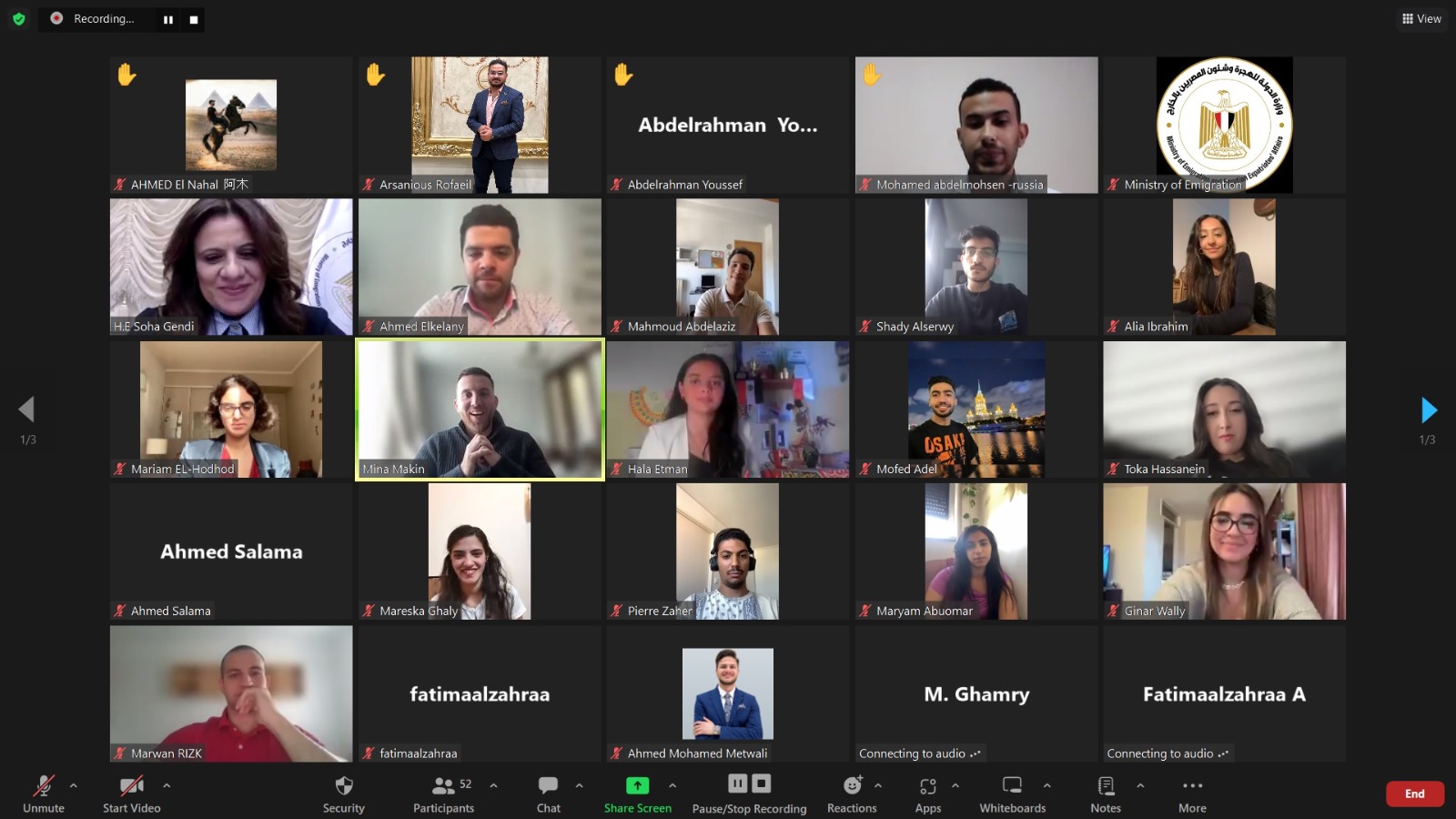Expand video options arrow beside Start Video
The height and width of the screenshot is (819, 1456).
pyautogui.click(x=167, y=785)
